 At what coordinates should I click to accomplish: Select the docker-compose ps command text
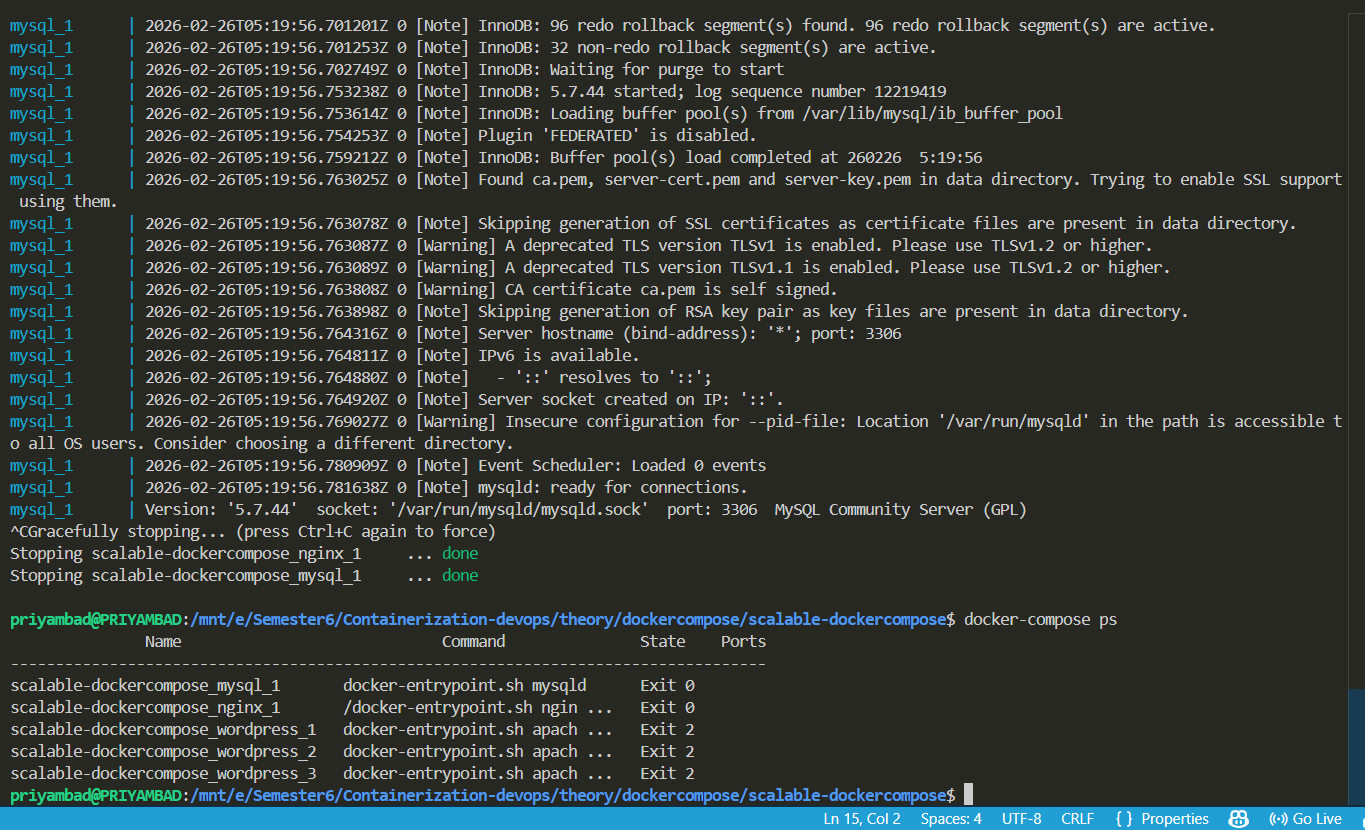coord(1040,618)
